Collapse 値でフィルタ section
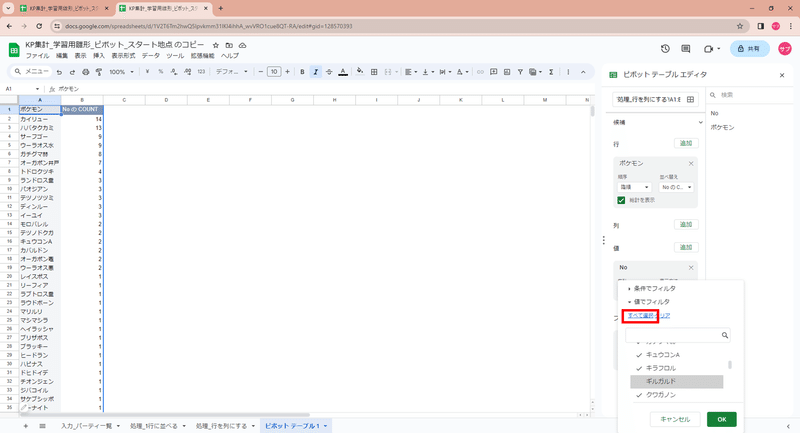 [x=648, y=301]
